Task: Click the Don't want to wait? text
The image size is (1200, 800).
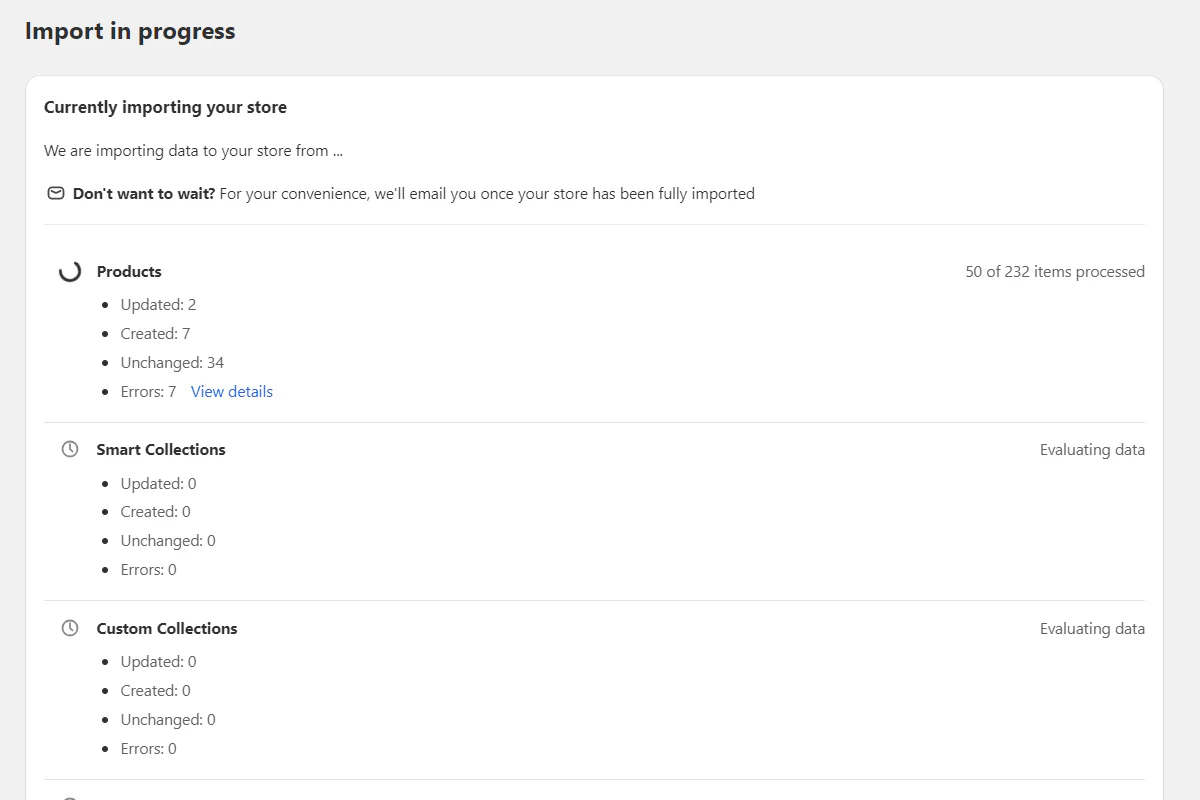Action: 144,194
